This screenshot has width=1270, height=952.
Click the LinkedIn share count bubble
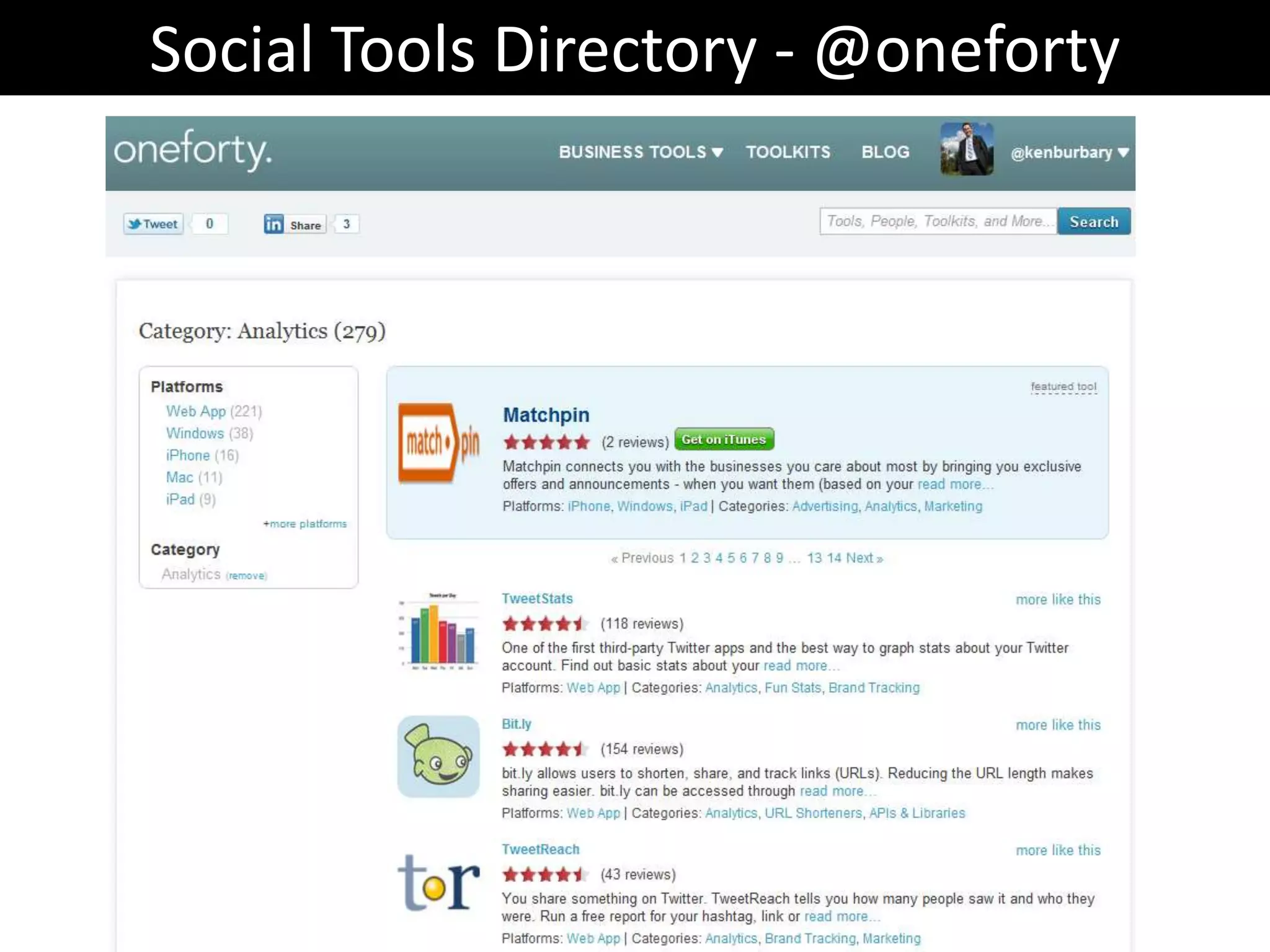coord(347,224)
